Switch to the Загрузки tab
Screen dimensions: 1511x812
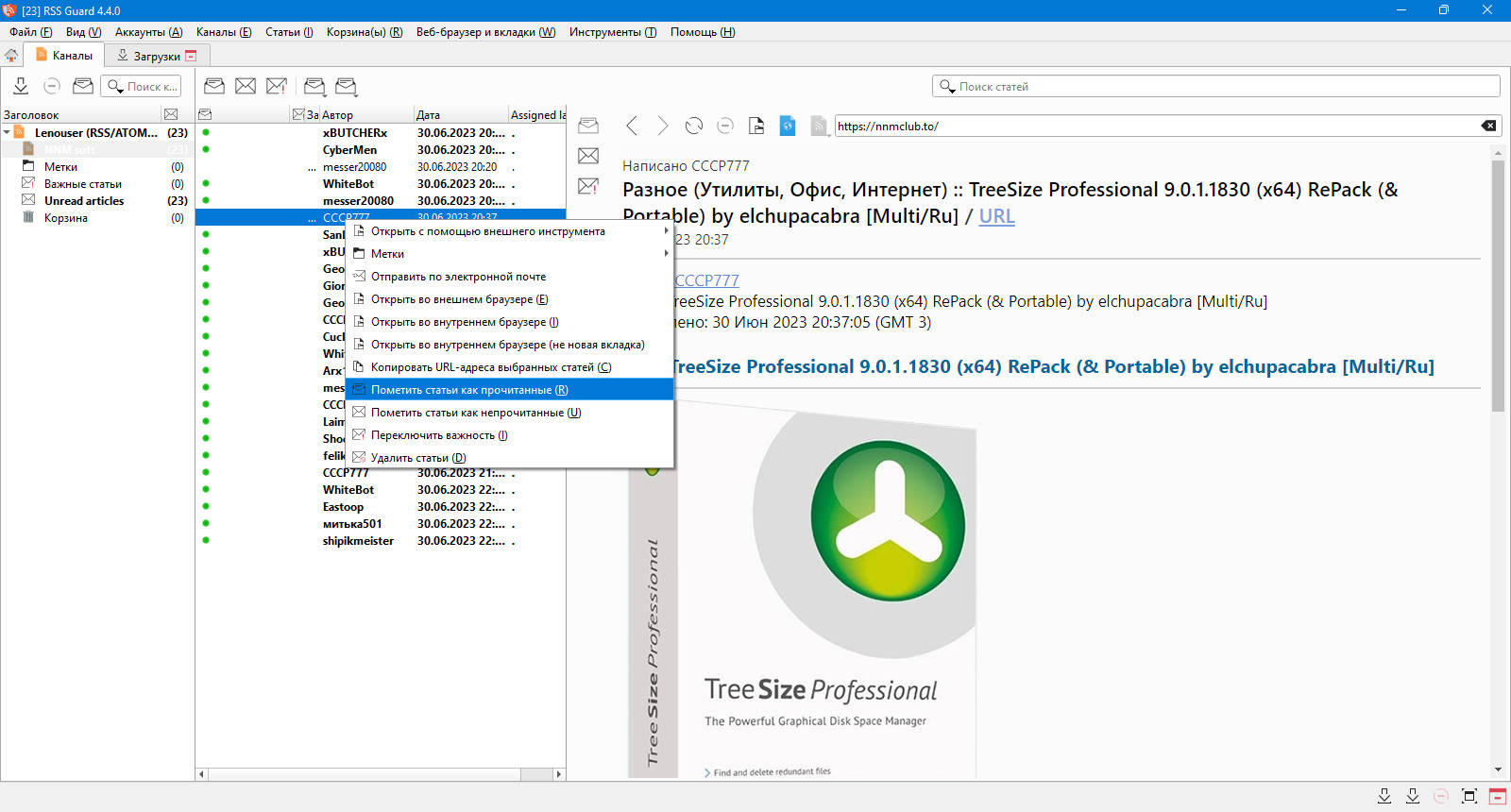pyautogui.click(x=156, y=56)
